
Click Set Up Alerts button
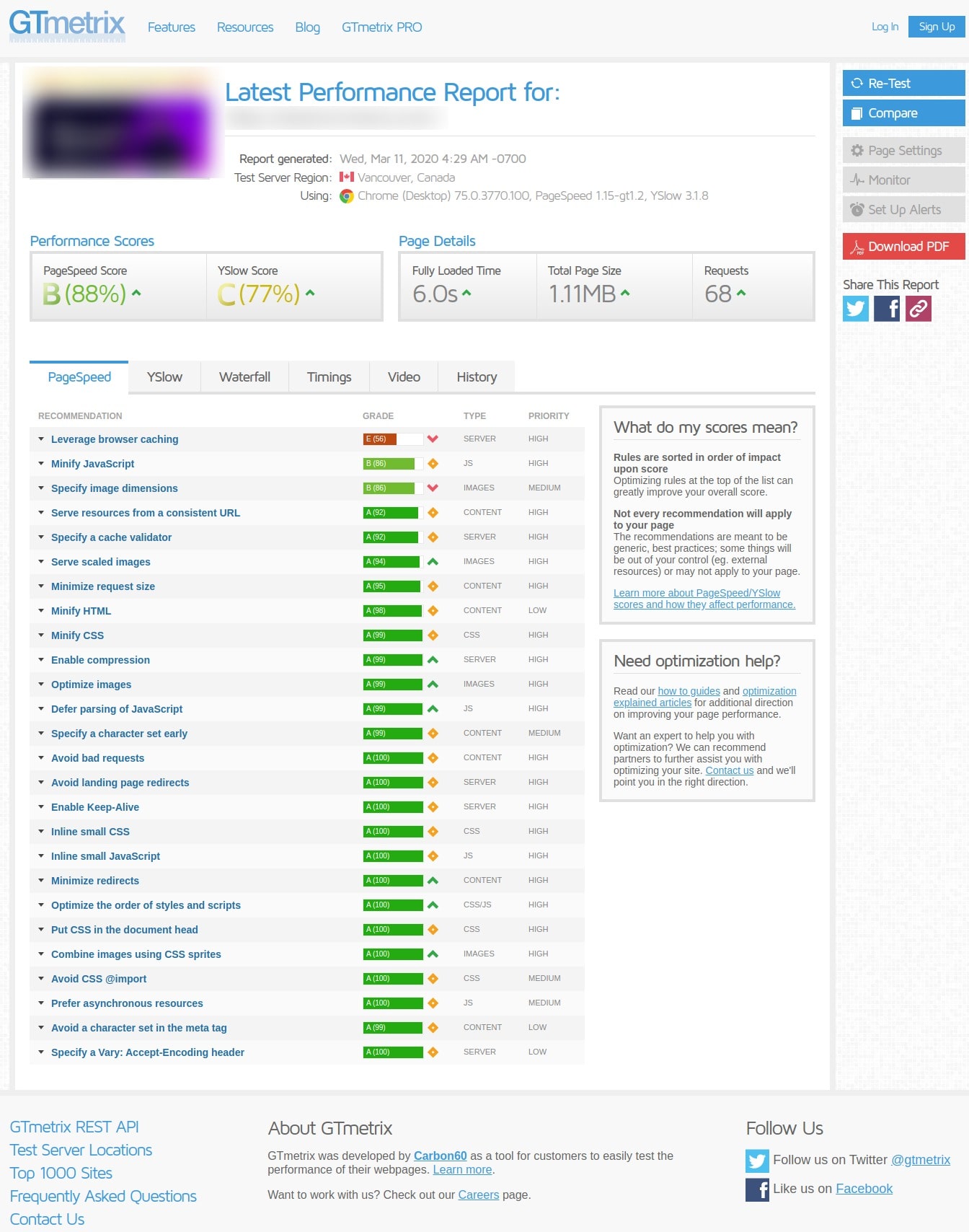pos(903,209)
